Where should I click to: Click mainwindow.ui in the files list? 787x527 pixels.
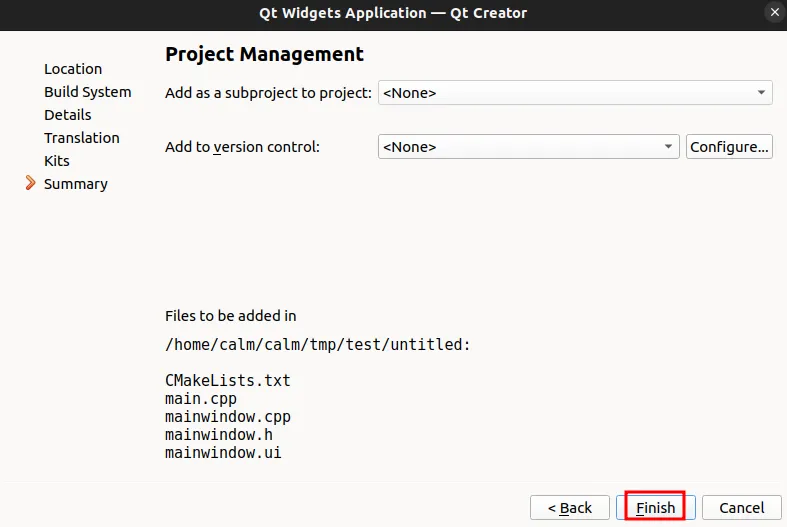[x=223, y=453]
